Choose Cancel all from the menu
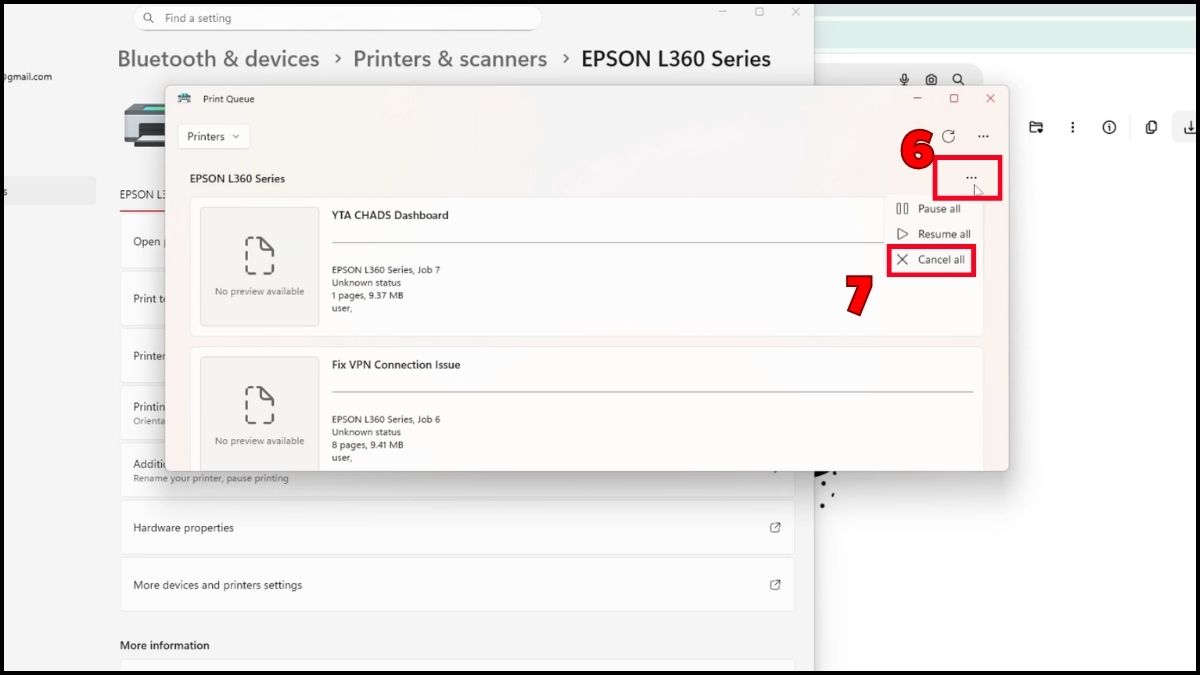The width and height of the screenshot is (1200, 675). tap(930, 260)
